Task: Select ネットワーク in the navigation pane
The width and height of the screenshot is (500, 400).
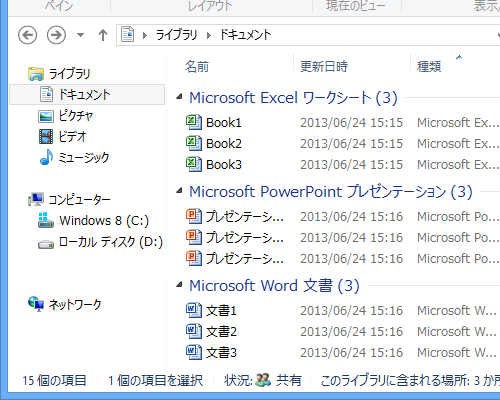Action: pos(75,304)
